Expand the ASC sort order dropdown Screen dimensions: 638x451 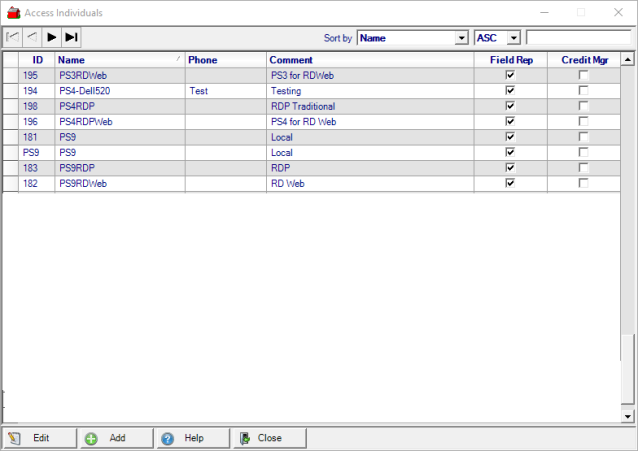point(514,38)
